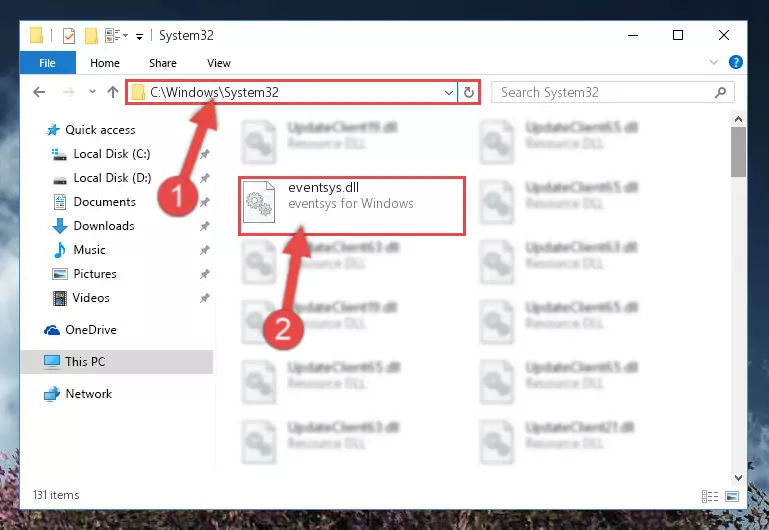Viewport: 769px width, 530px height.
Task: Go back with the back arrow
Action: [x=39, y=92]
